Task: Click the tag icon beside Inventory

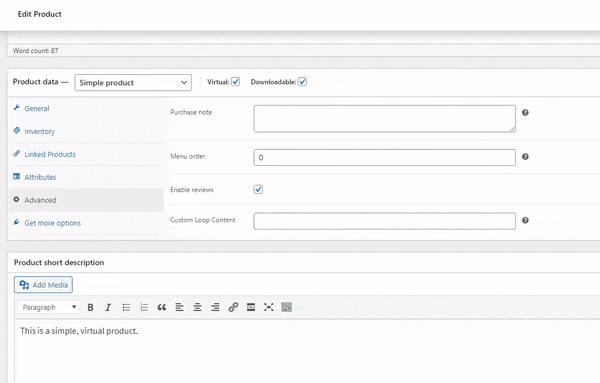Action: coord(16,130)
